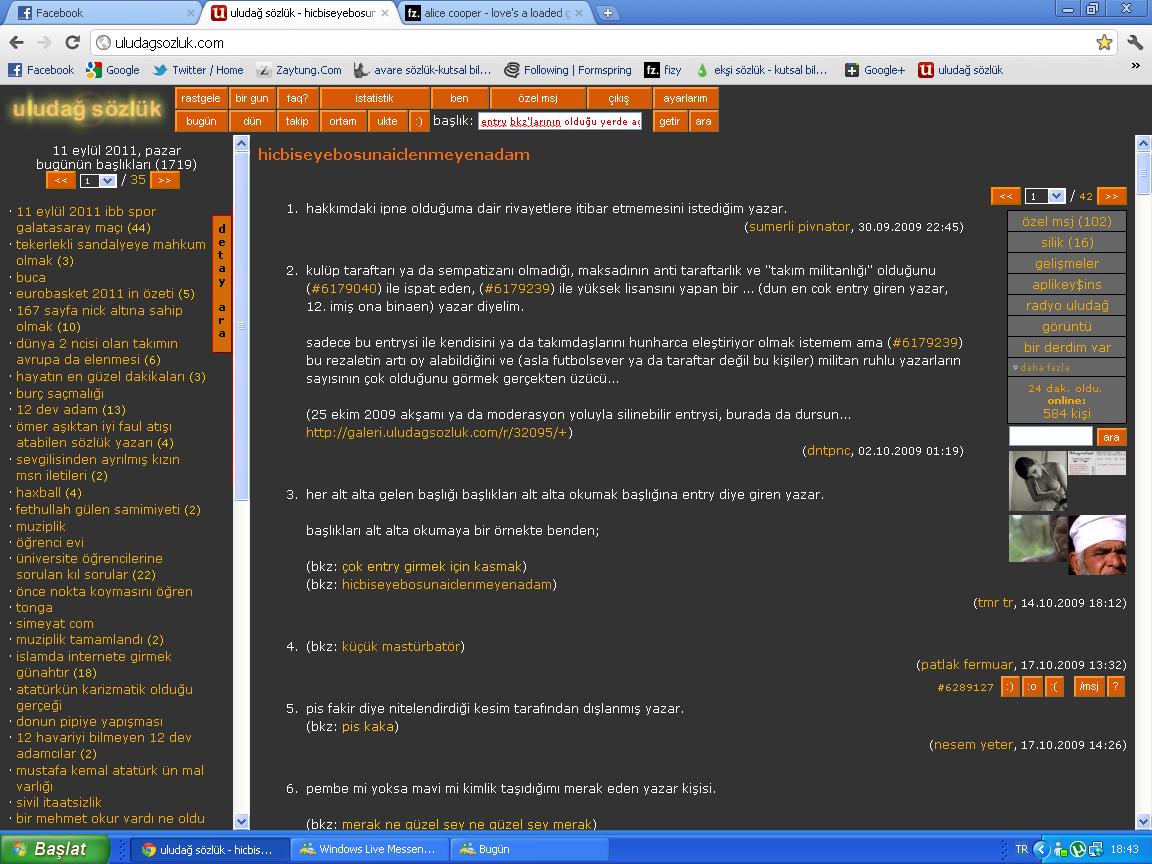Open 'küçük mastürbatör' bkz link
Image resolution: width=1152 pixels, height=864 pixels.
(400, 647)
